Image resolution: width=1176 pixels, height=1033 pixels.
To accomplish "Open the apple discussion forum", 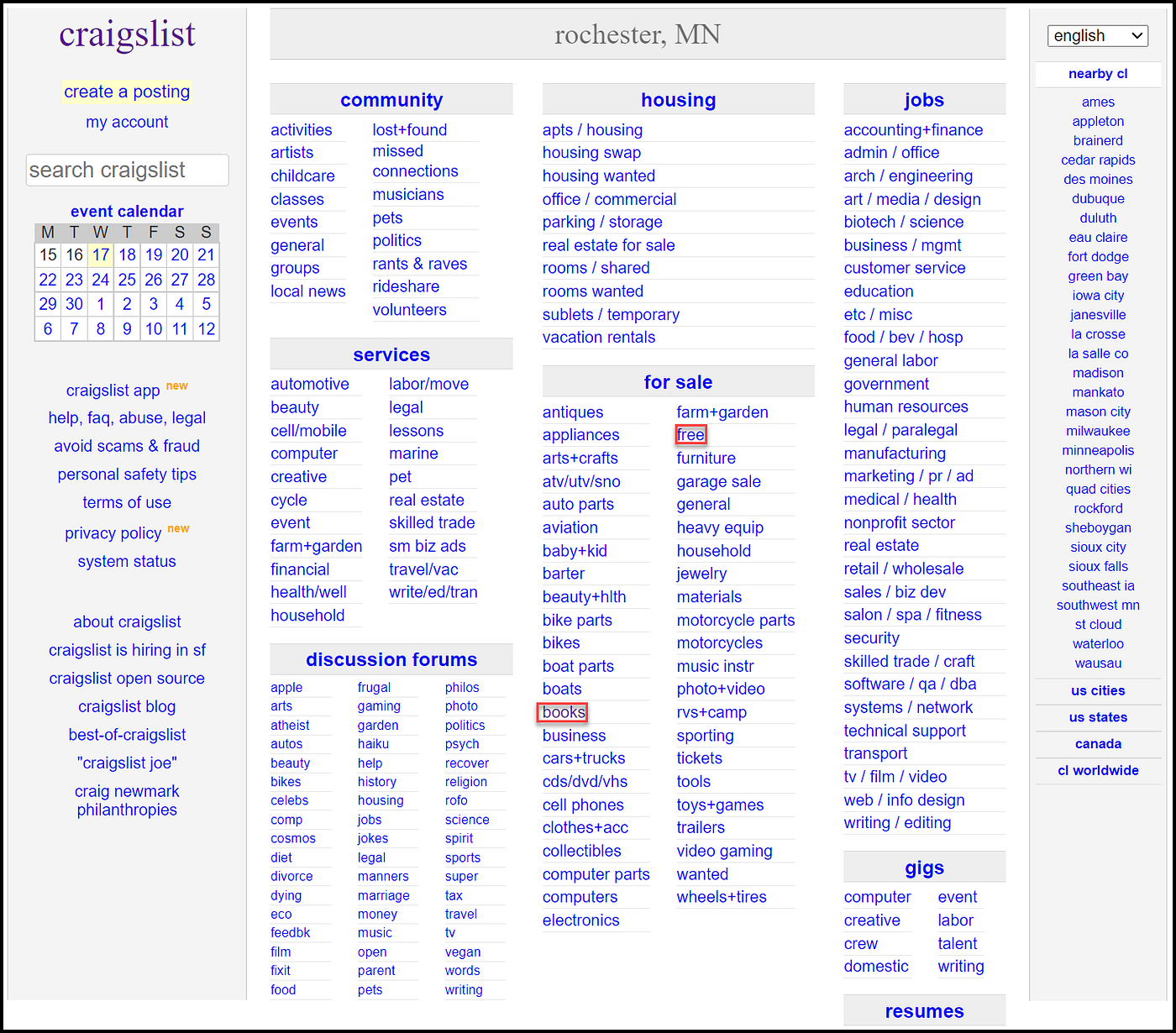I will [286, 687].
